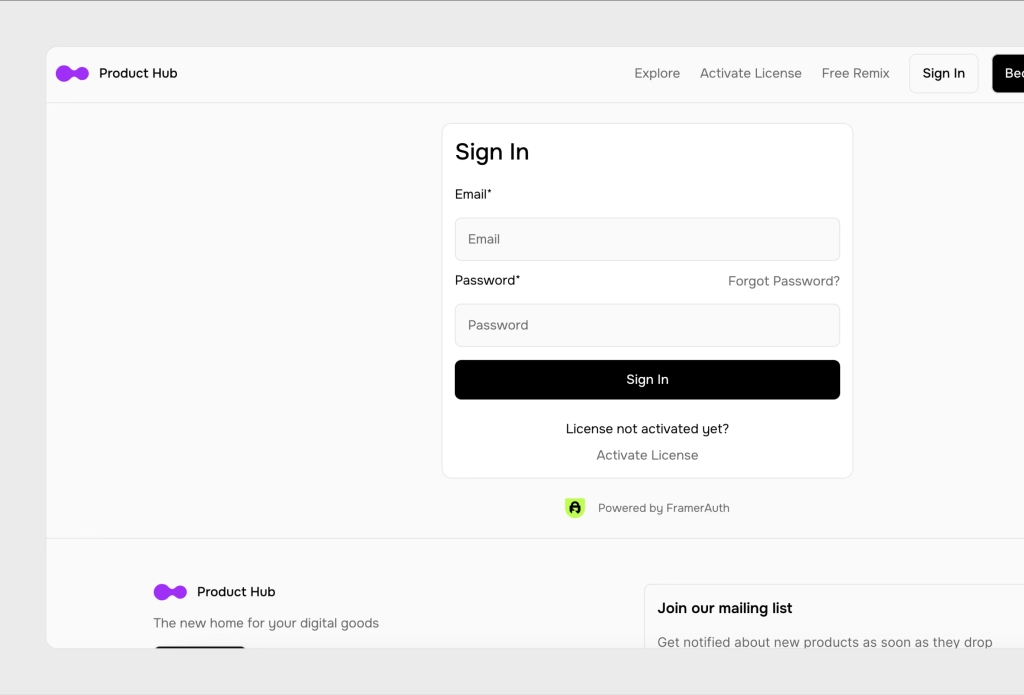The width and height of the screenshot is (1024, 695).
Task: Click the green FramerAuth shield icon
Action: click(575, 508)
